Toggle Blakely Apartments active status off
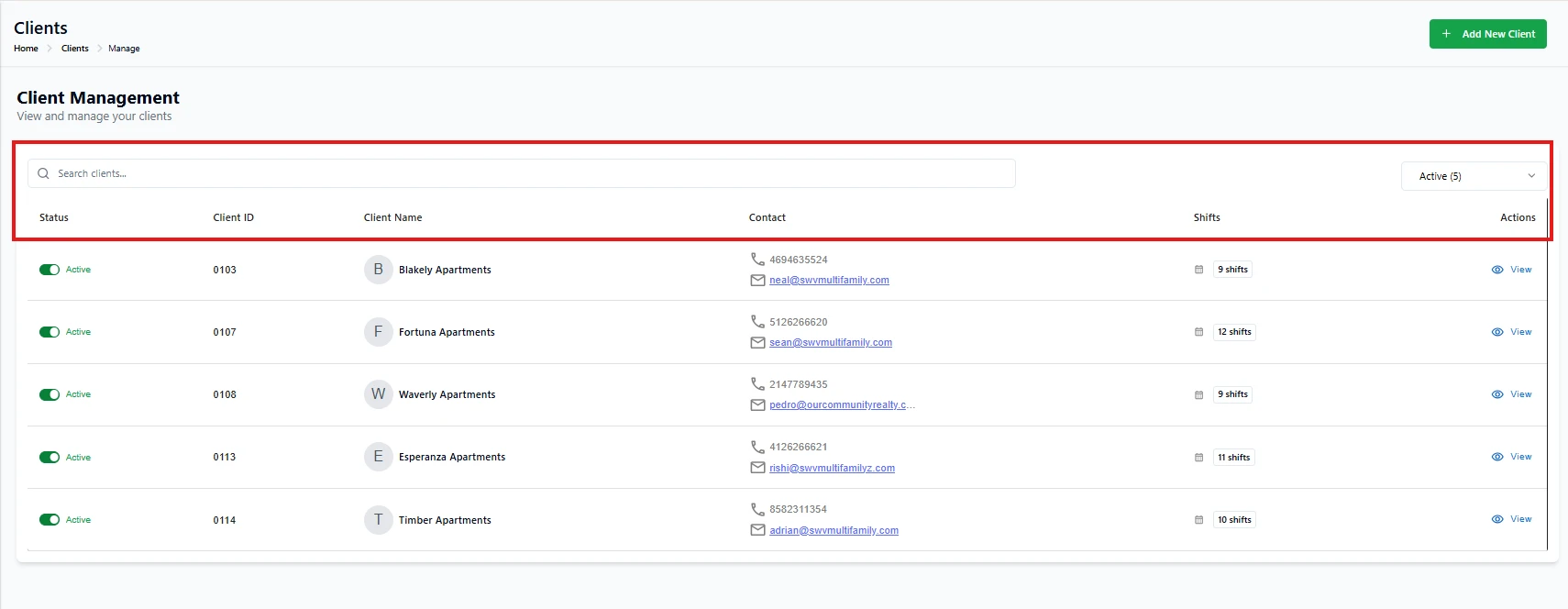The image size is (1568, 609). pyautogui.click(x=50, y=270)
